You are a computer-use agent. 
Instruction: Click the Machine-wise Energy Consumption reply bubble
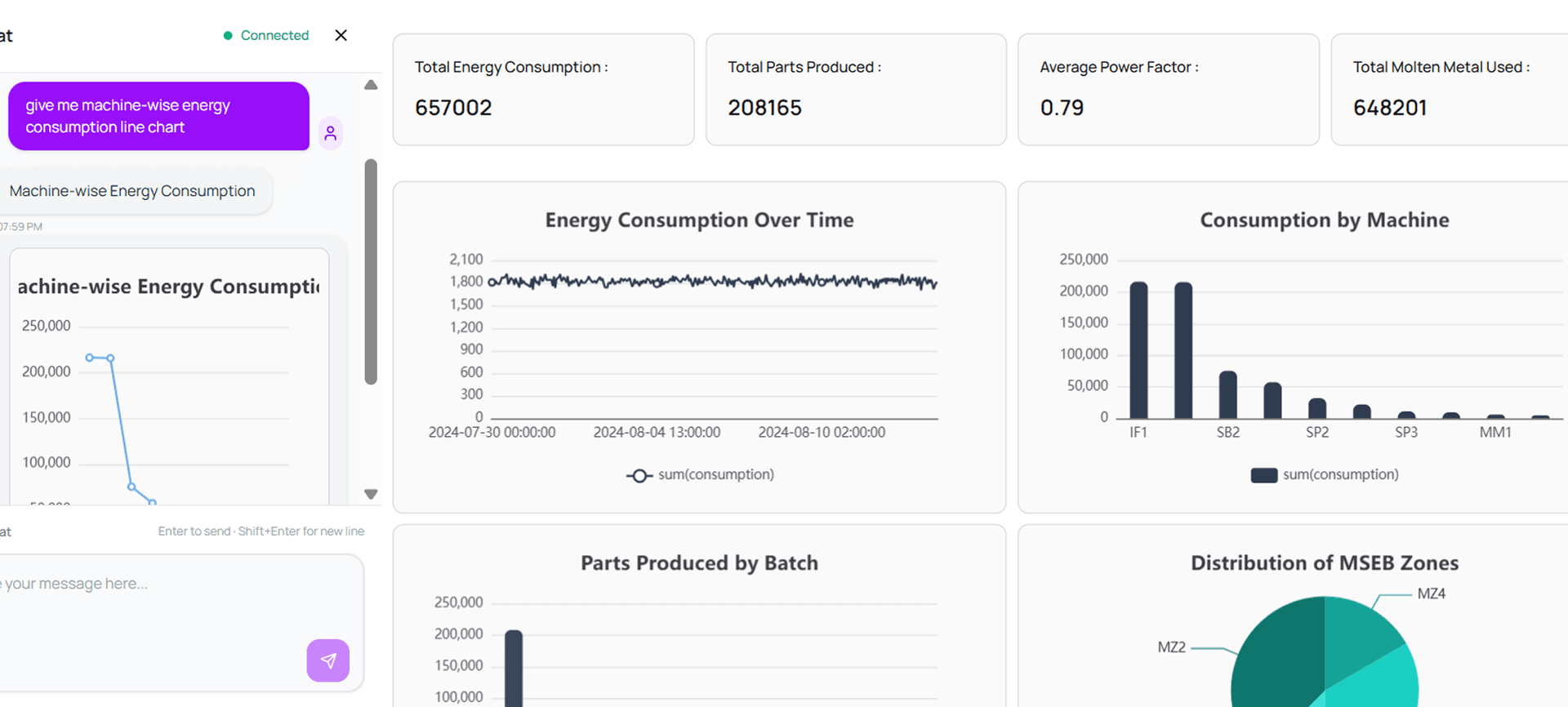click(132, 191)
